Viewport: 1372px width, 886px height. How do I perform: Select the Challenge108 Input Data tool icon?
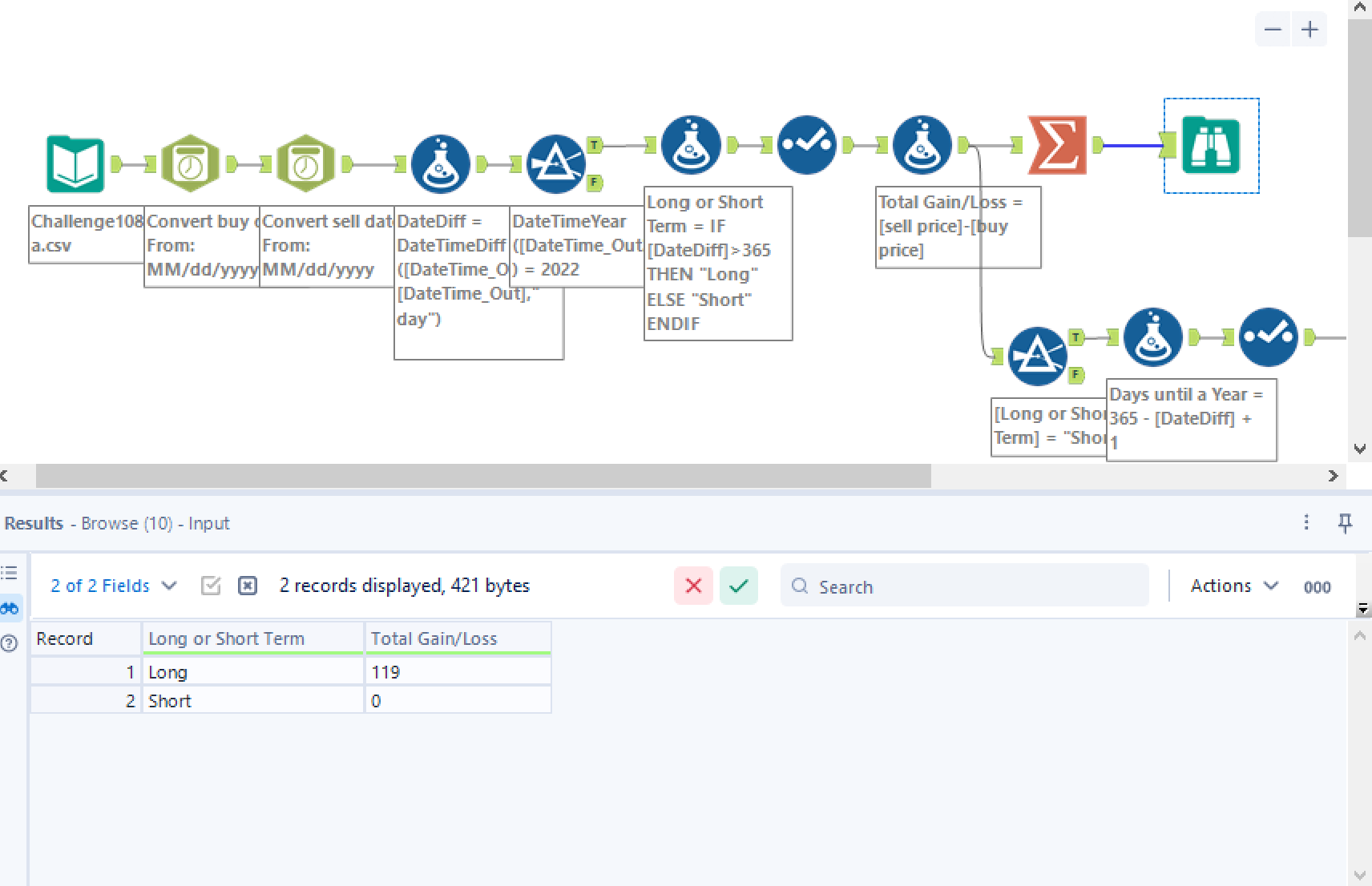(x=75, y=164)
